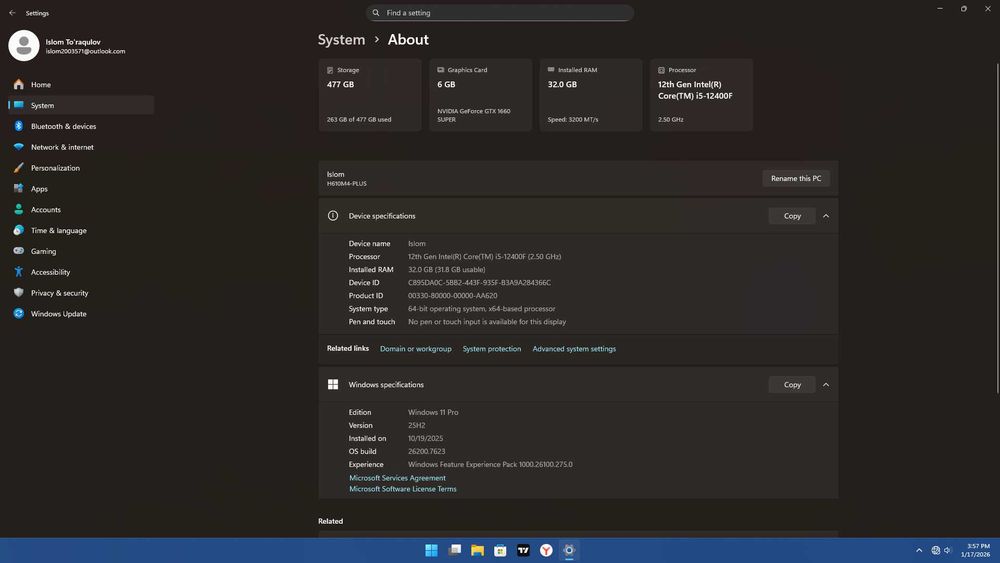
Task: Open Bluetooth & devices settings
Action: click(81, 126)
